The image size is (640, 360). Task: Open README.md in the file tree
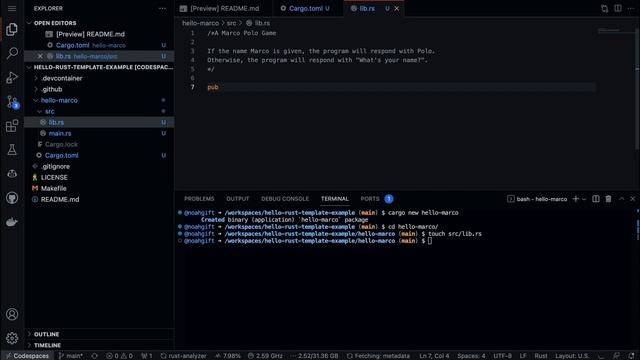pos(99,200)
